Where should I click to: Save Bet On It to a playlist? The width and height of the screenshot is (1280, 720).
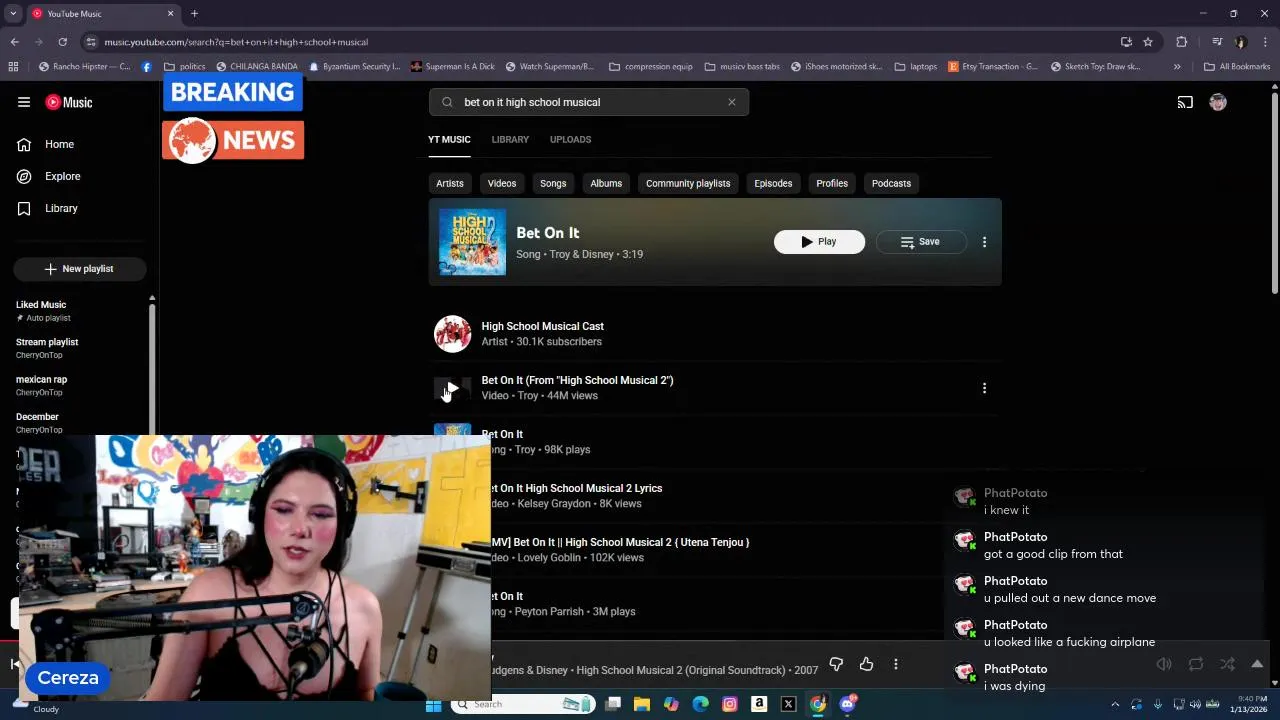(920, 242)
